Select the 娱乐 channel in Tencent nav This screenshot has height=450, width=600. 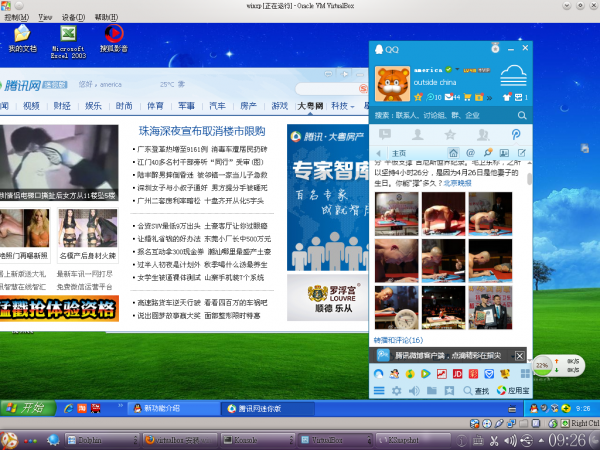coord(93,106)
